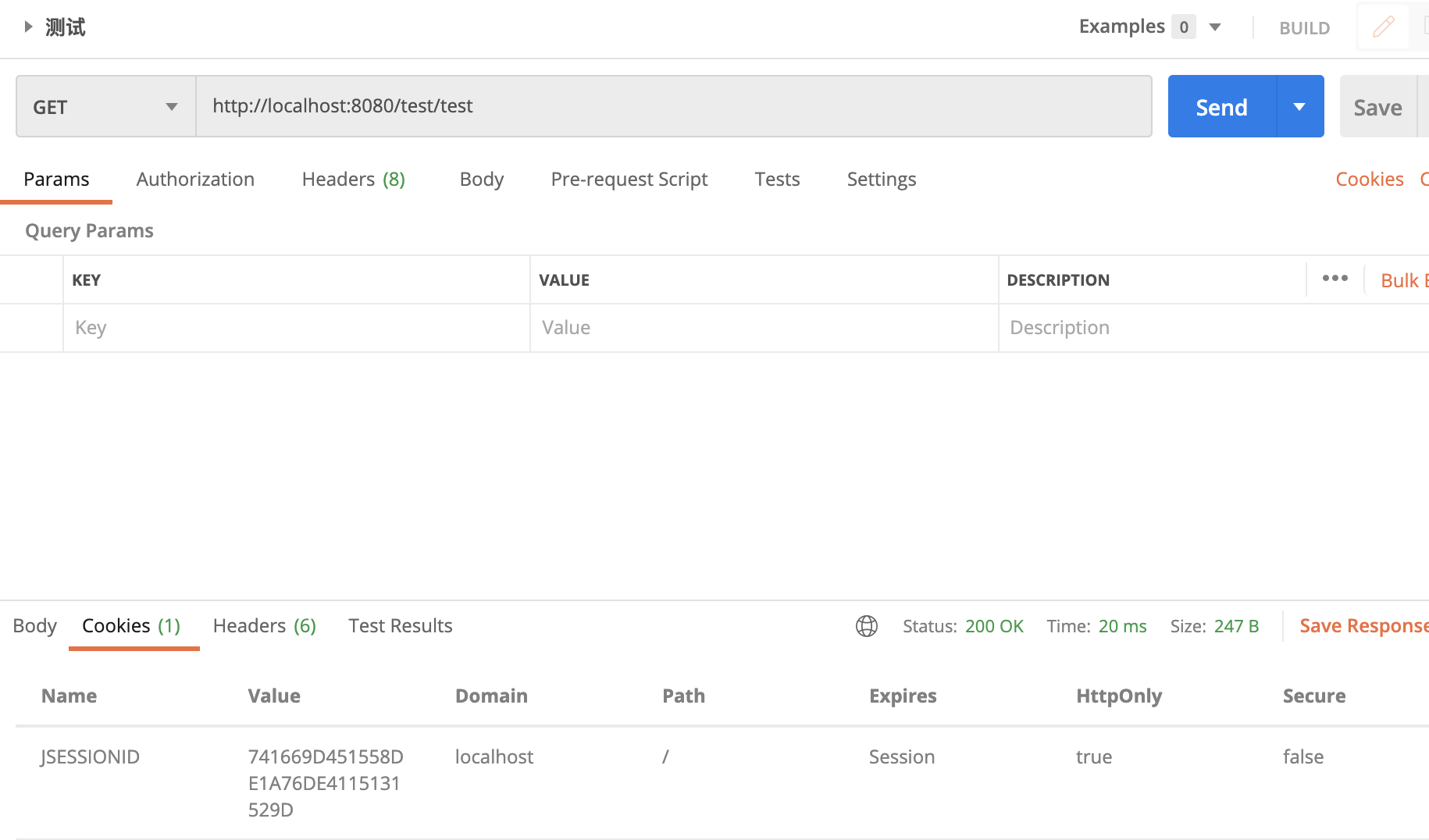This screenshot has width=1429, height=840.
Task: Click the Bulk Edit link
Action: pos(1404,280)
